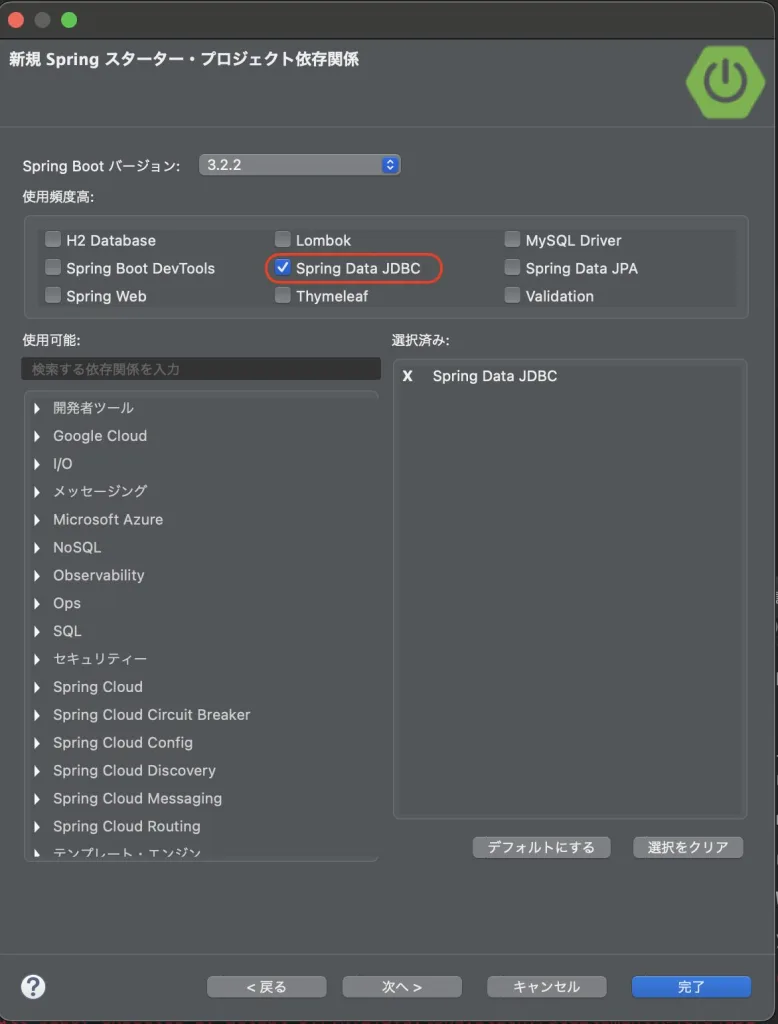Screen dimensions: 778x1024
Task: Open the Spring Boot version dropdown
Action: (300, 165)
